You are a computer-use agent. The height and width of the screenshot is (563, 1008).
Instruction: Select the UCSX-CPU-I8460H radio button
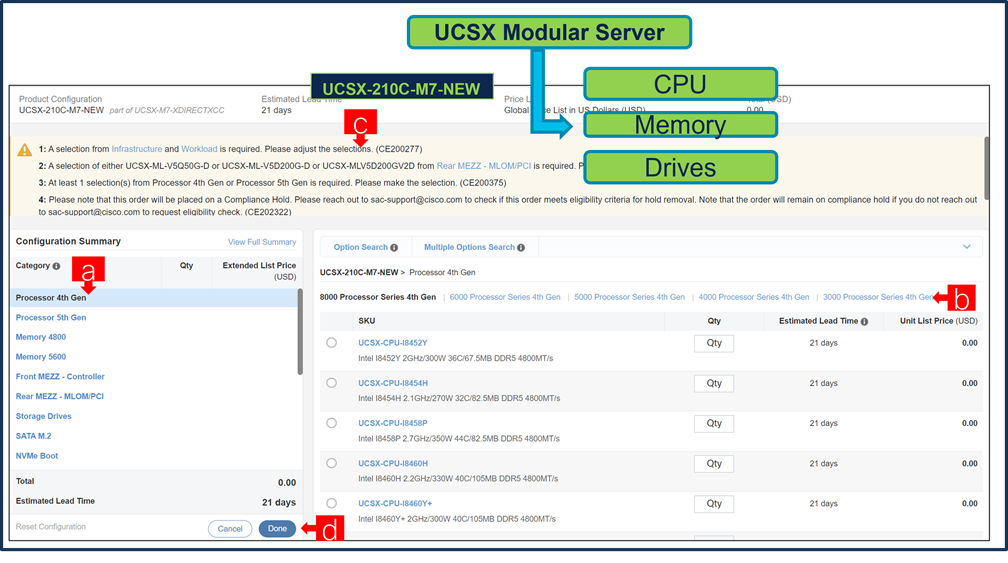(x=331, y=463)
